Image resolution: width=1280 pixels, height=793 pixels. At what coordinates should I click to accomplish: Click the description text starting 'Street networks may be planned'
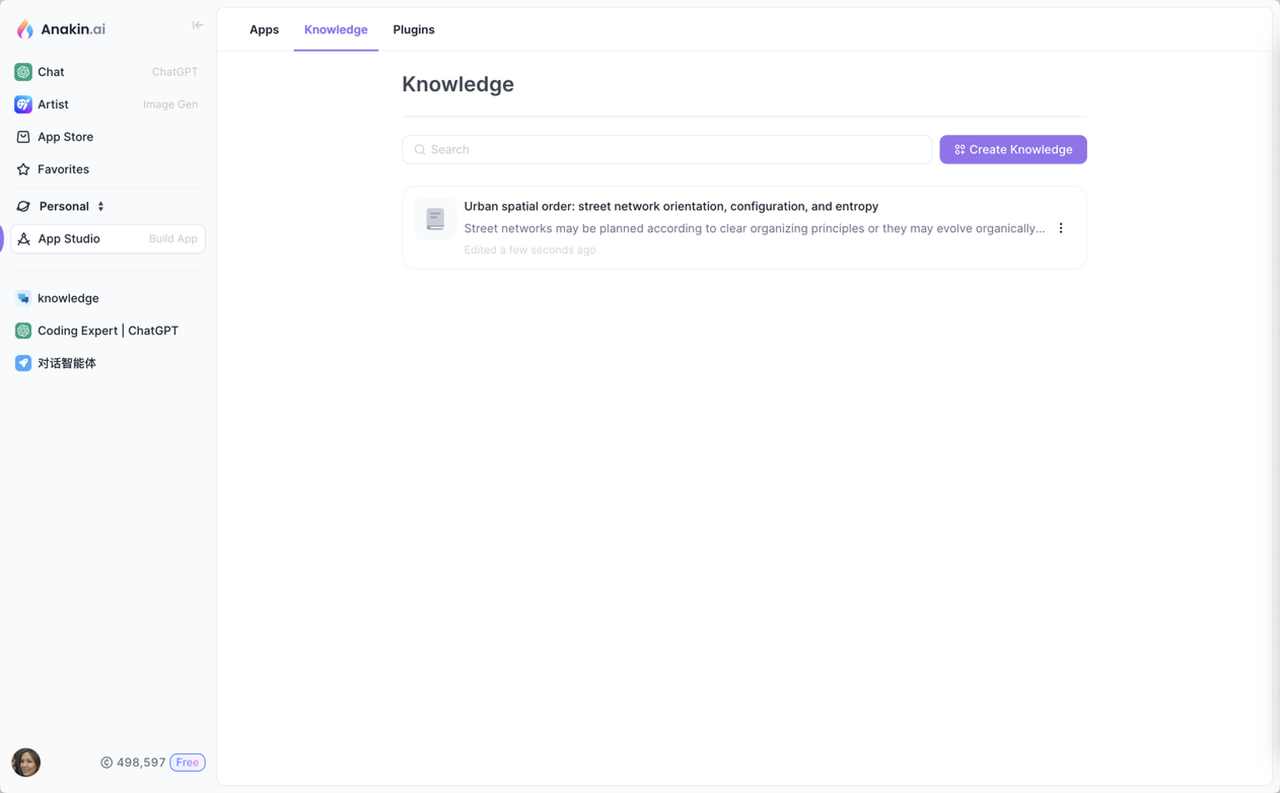pos(754,228)
